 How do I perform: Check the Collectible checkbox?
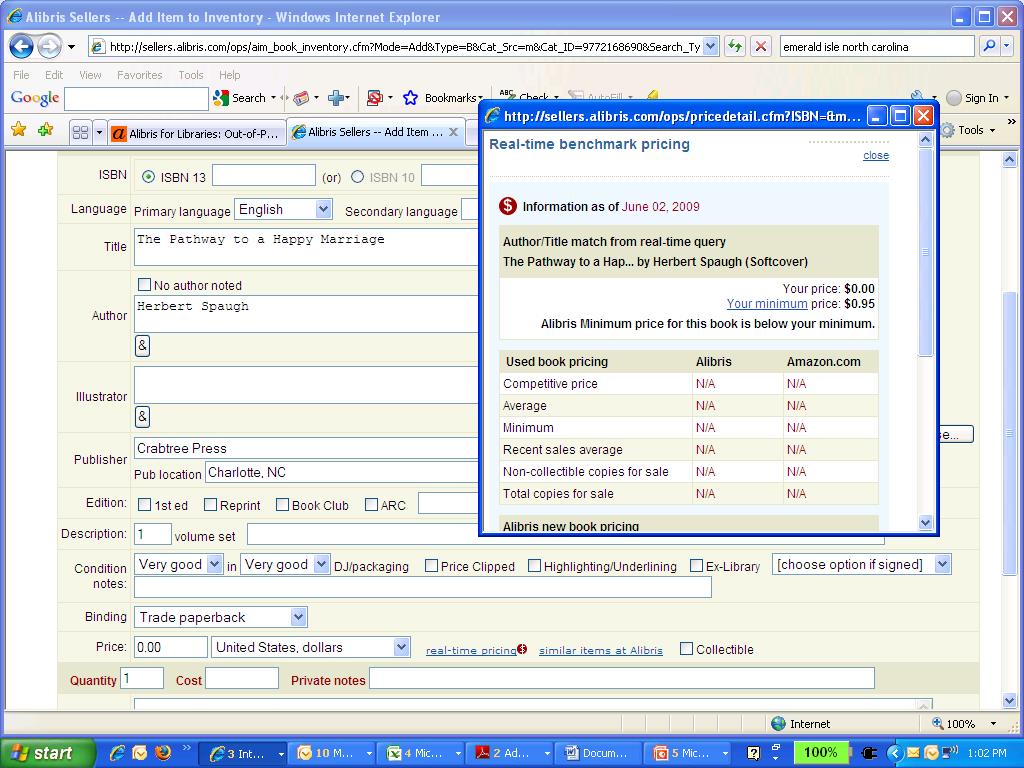click(x=686, y=648)
